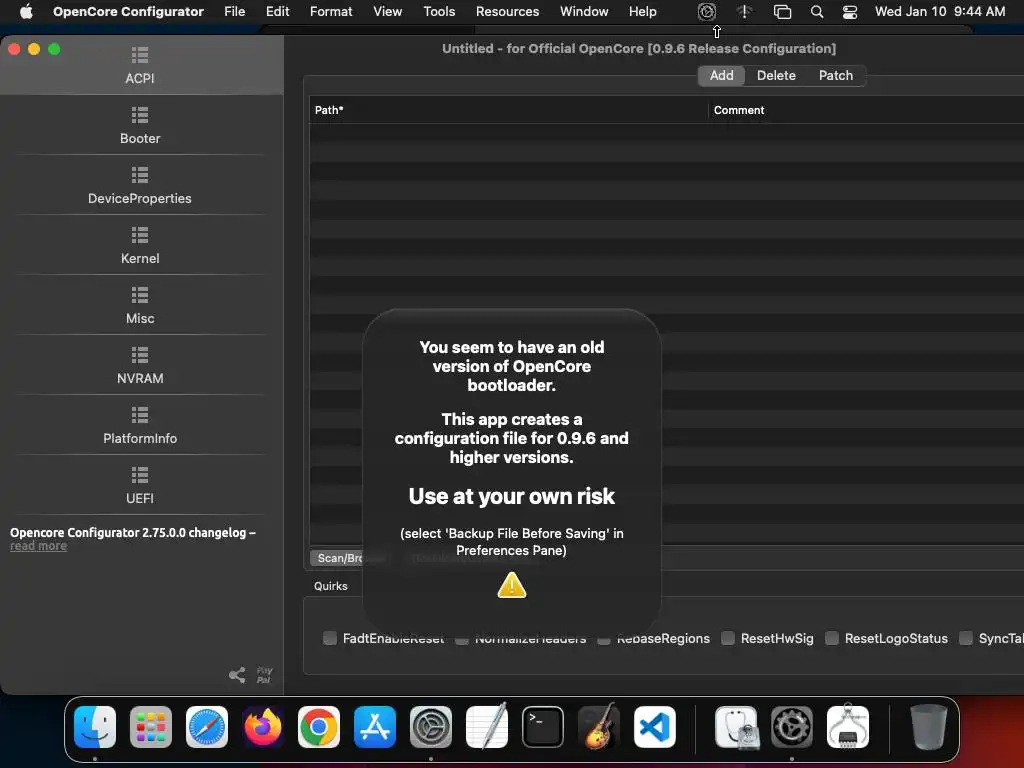1024x768 pixels.
Task: Open the Apple menu
Action: click(26, 12)
